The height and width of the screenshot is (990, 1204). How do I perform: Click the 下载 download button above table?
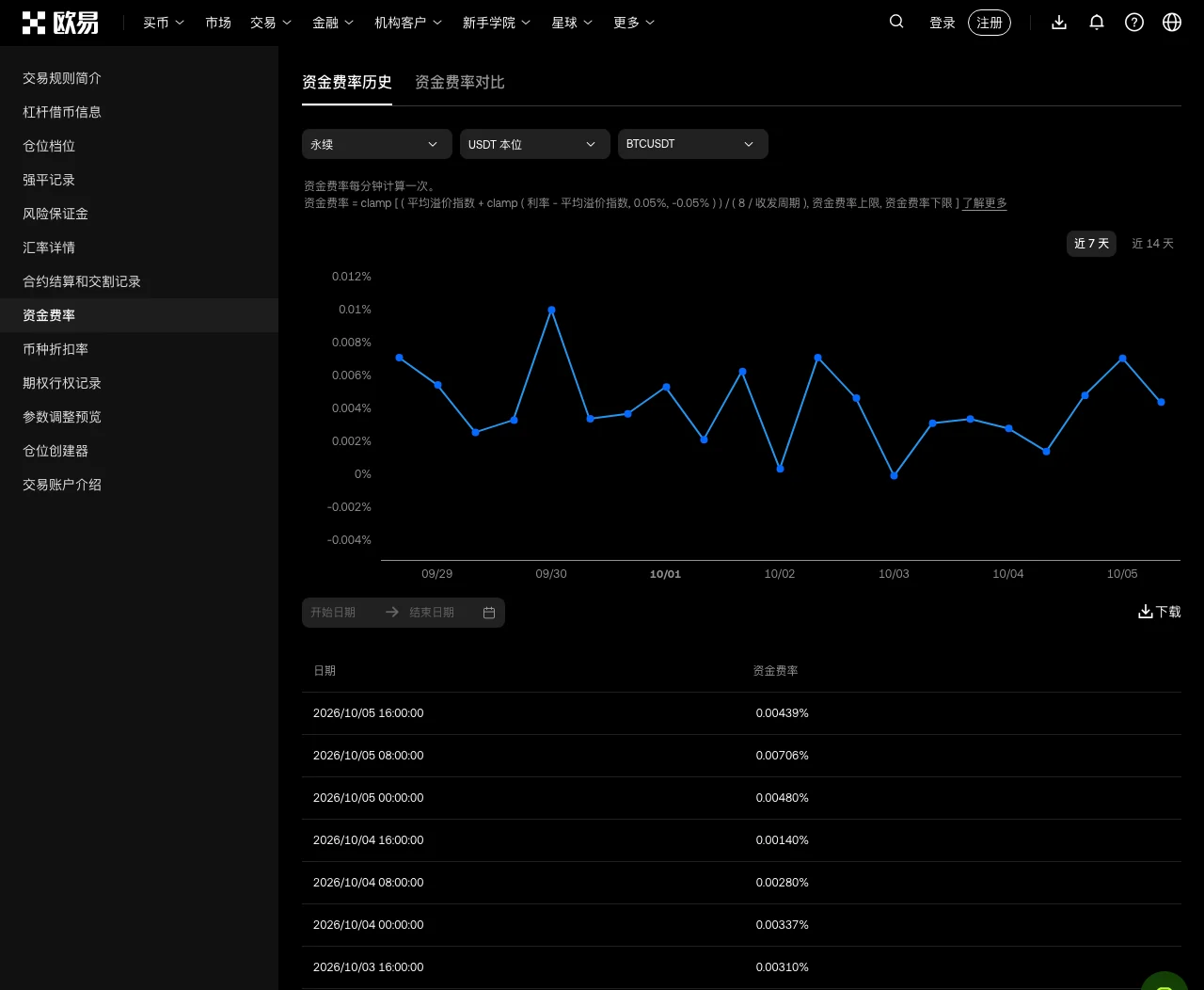click(1159, 612)
